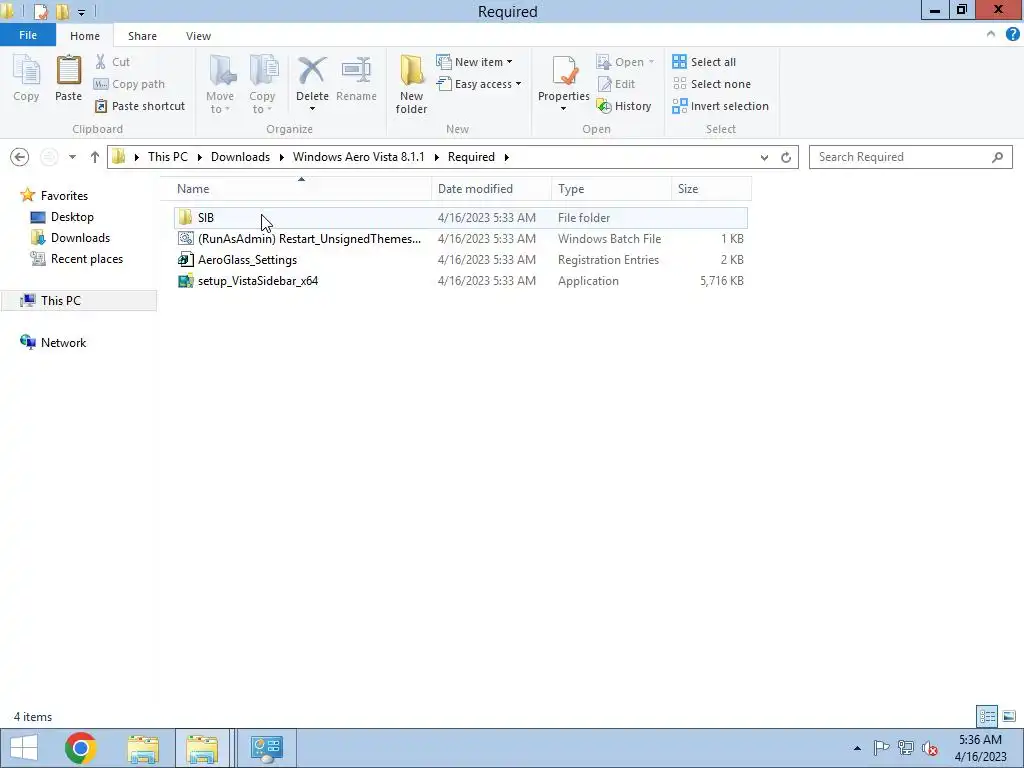
Task: Click Invert selection in ribbon
Action: [720, 106]
